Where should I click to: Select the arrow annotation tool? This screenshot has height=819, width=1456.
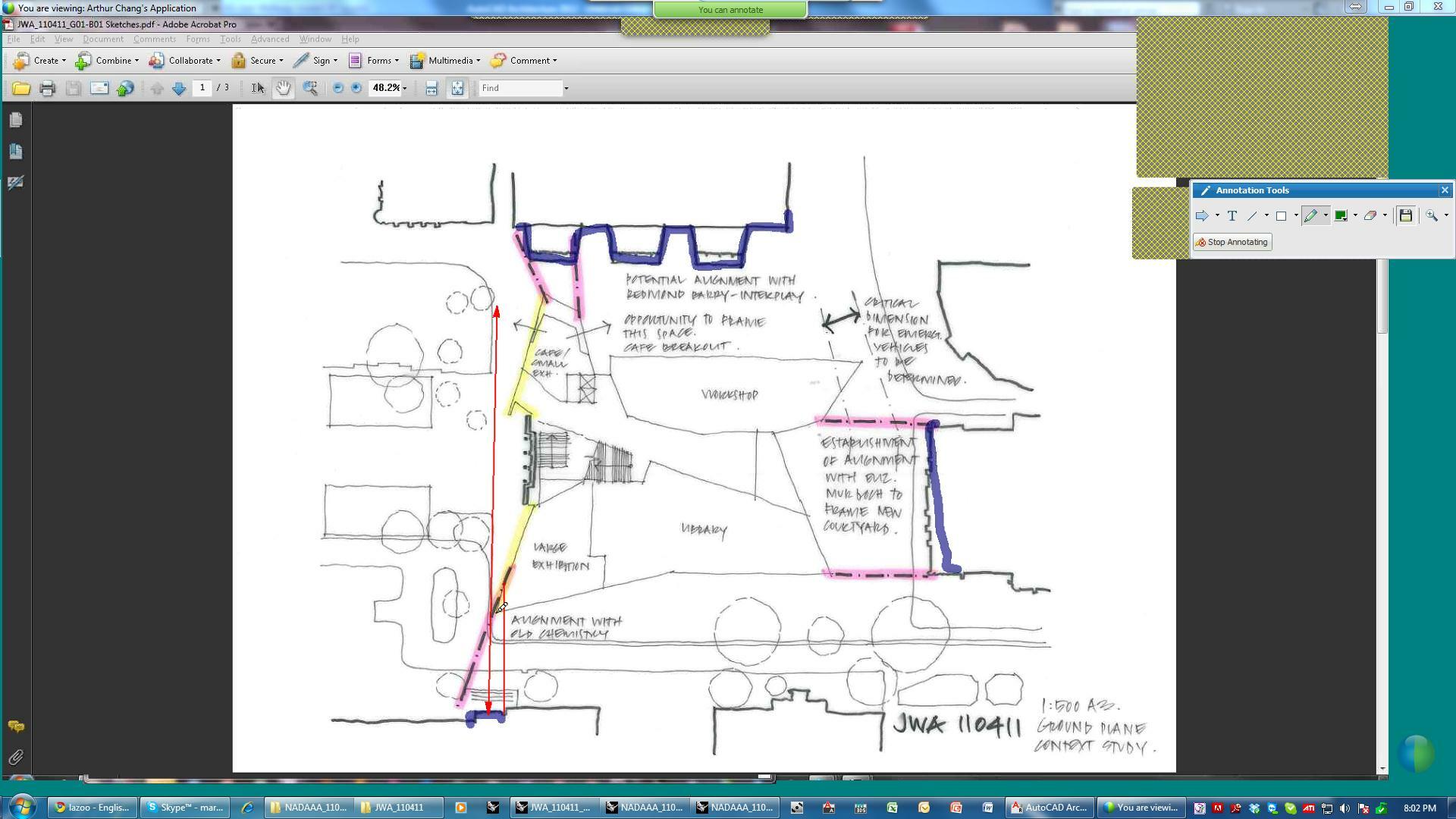(x=1202, y=216)
